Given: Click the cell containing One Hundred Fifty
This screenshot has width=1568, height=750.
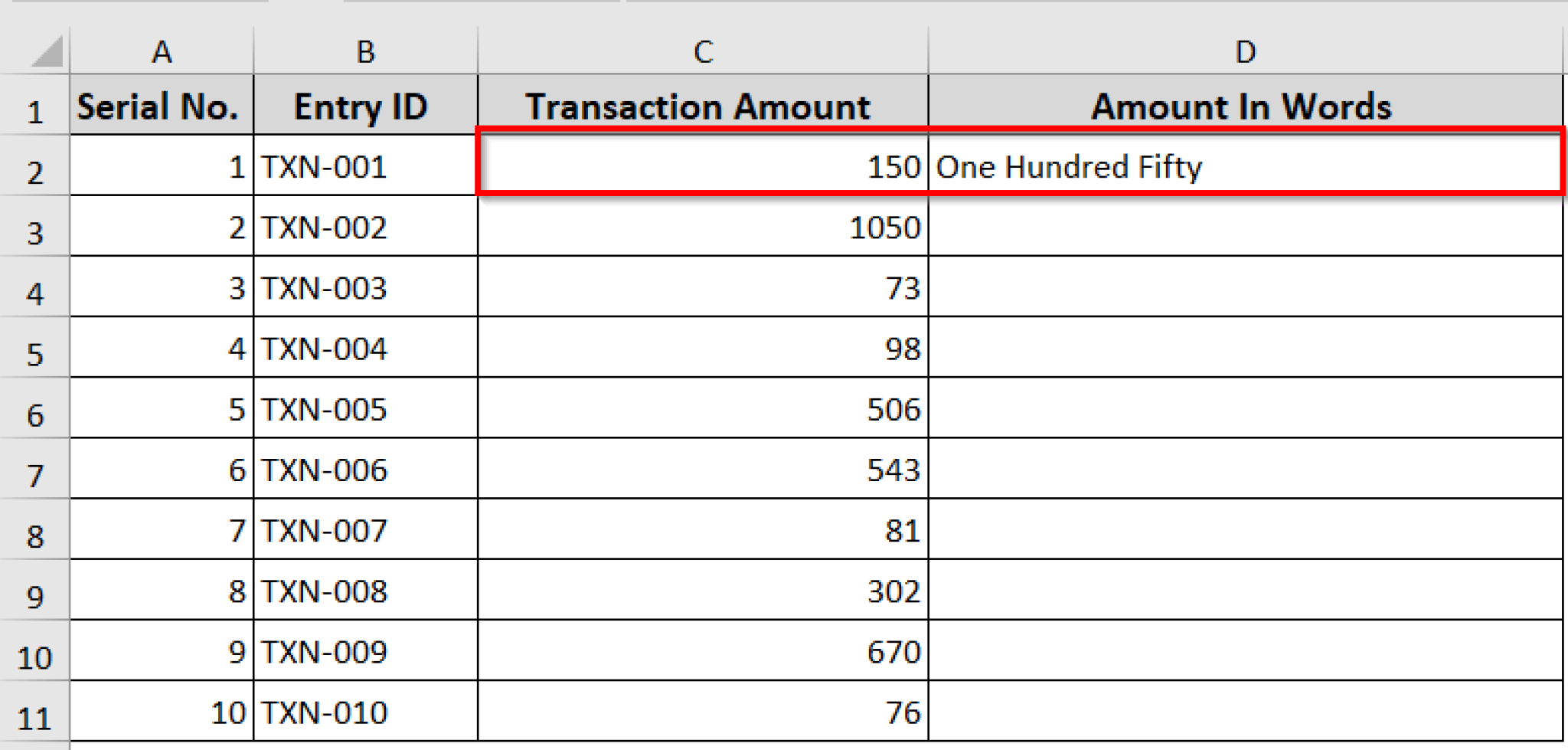Looking at the screenshot, I should point(1245,167).
